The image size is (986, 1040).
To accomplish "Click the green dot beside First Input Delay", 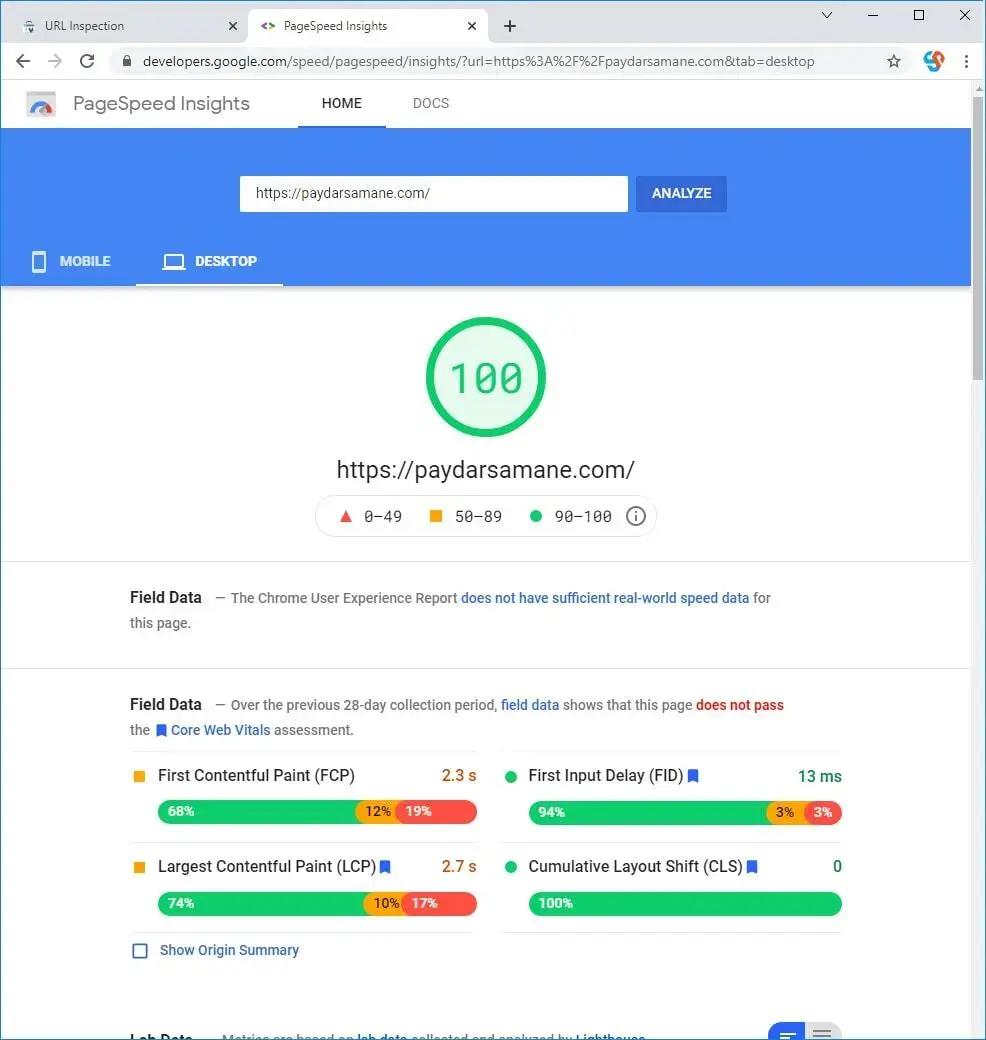I will (x=511, y=777).
